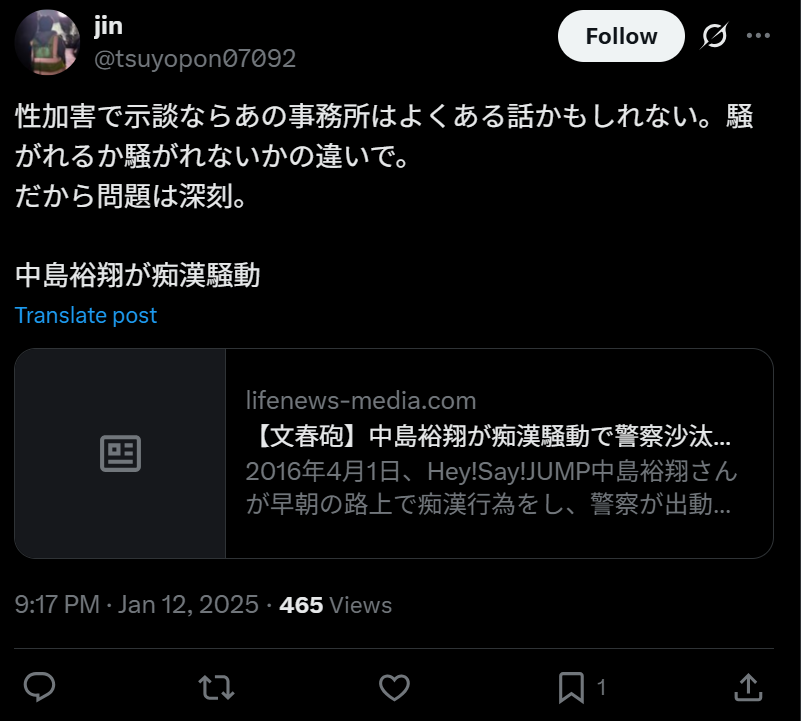Click the 465 Views count
The height and width of the screenshot is (721, 801).
336,605
